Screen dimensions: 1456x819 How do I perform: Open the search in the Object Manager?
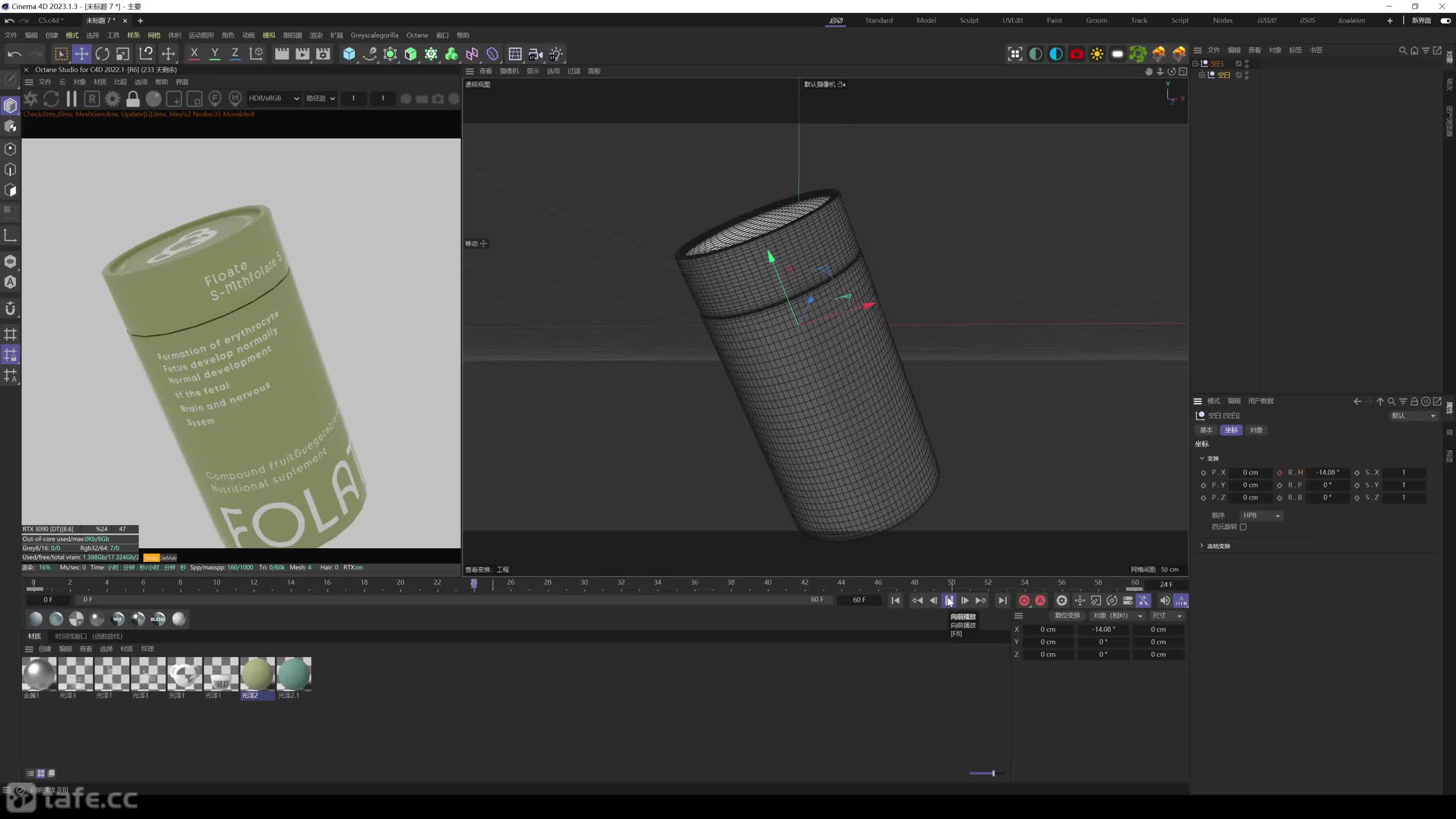pos(1403,51)
